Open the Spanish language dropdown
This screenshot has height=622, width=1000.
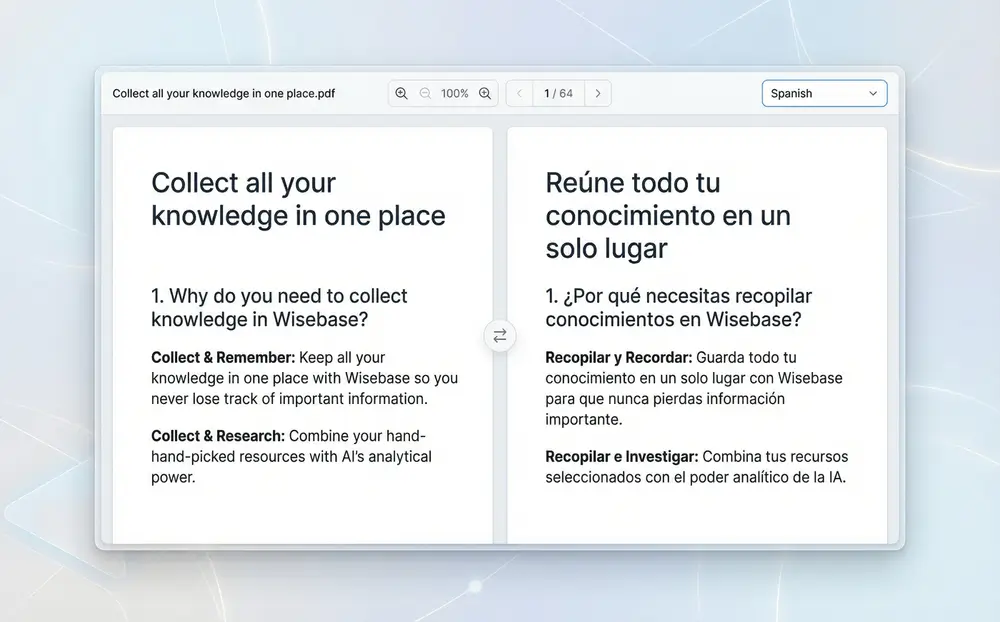[x=824, y=93]
